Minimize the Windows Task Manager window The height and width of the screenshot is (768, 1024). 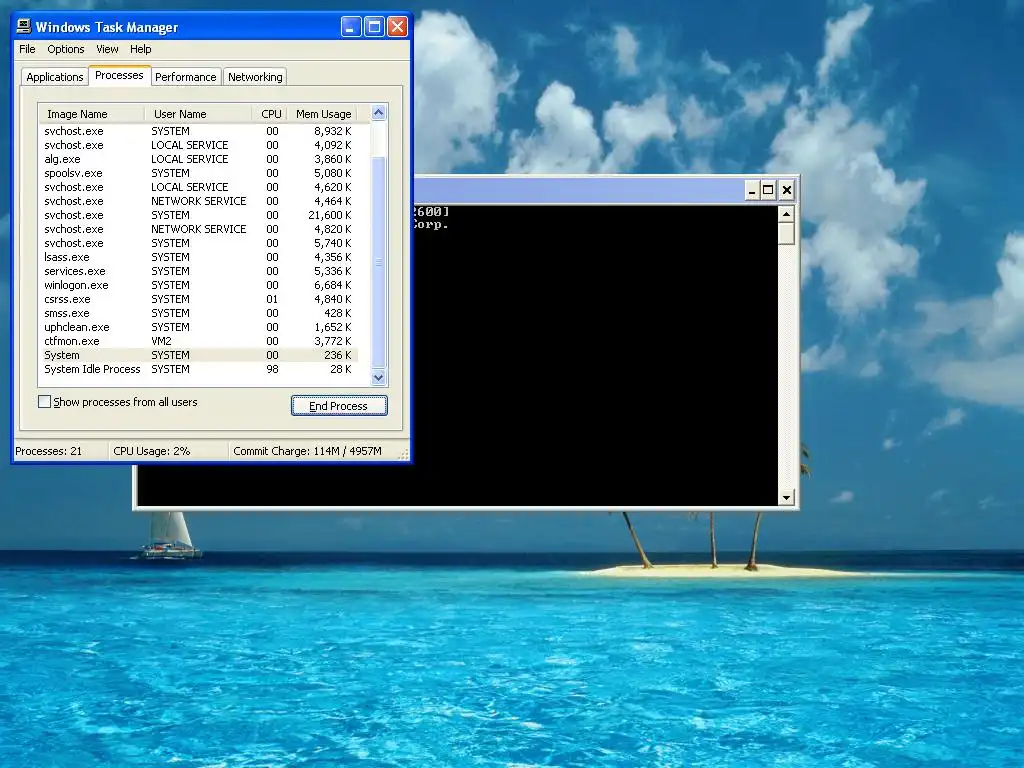(x=351, y=27)
